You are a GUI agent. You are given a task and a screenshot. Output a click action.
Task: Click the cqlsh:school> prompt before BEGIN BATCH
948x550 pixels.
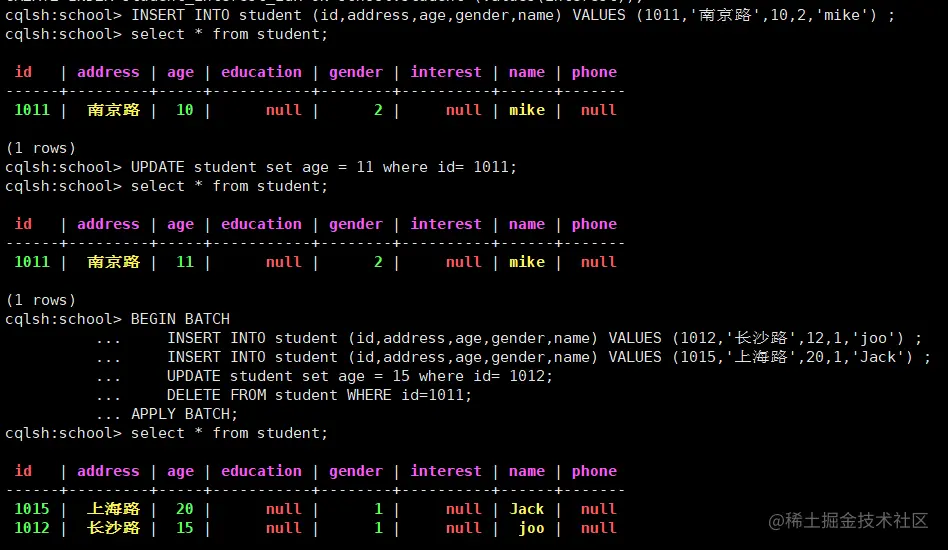point(63,319)
